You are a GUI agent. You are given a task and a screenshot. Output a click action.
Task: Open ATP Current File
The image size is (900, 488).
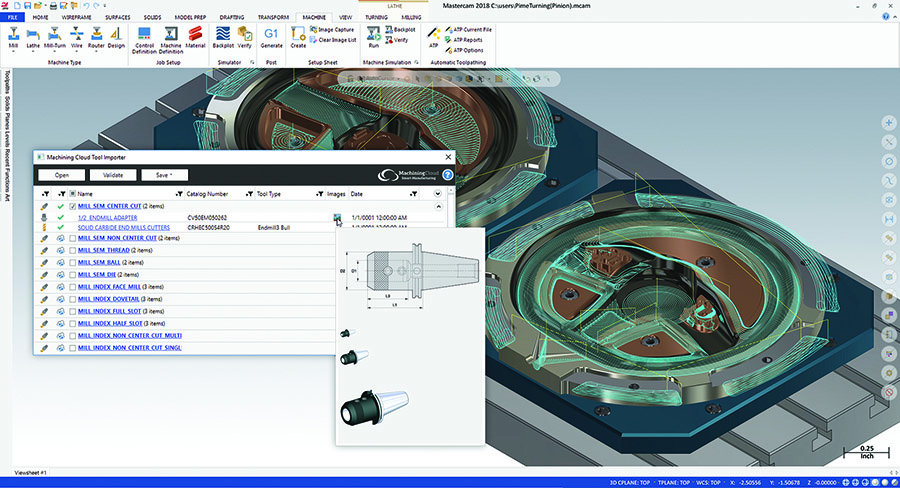point(468,30)
